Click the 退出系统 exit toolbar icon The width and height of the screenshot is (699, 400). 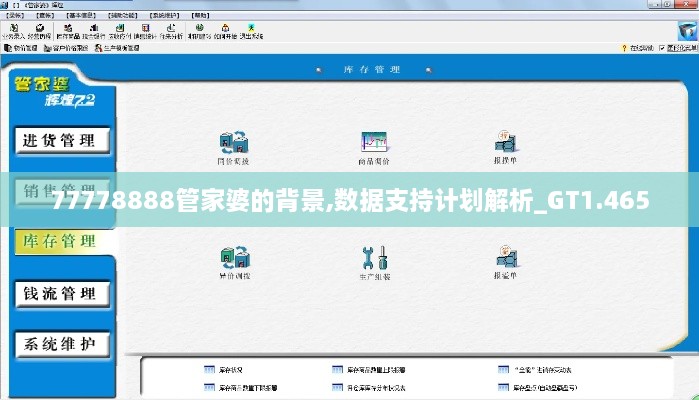tap(251, 31)
